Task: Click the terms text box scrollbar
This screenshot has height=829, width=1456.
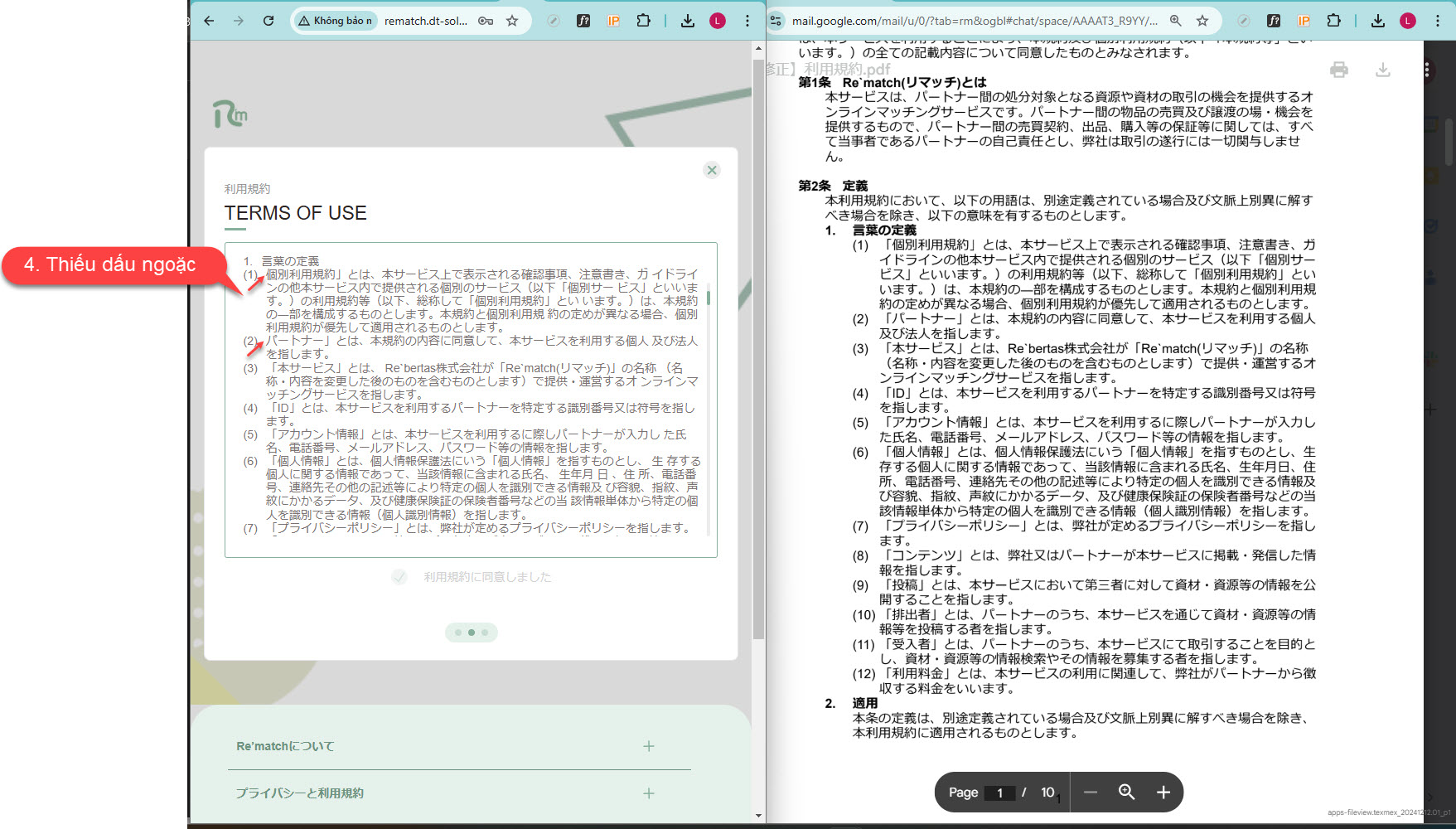Action: (x=709, y=298)
